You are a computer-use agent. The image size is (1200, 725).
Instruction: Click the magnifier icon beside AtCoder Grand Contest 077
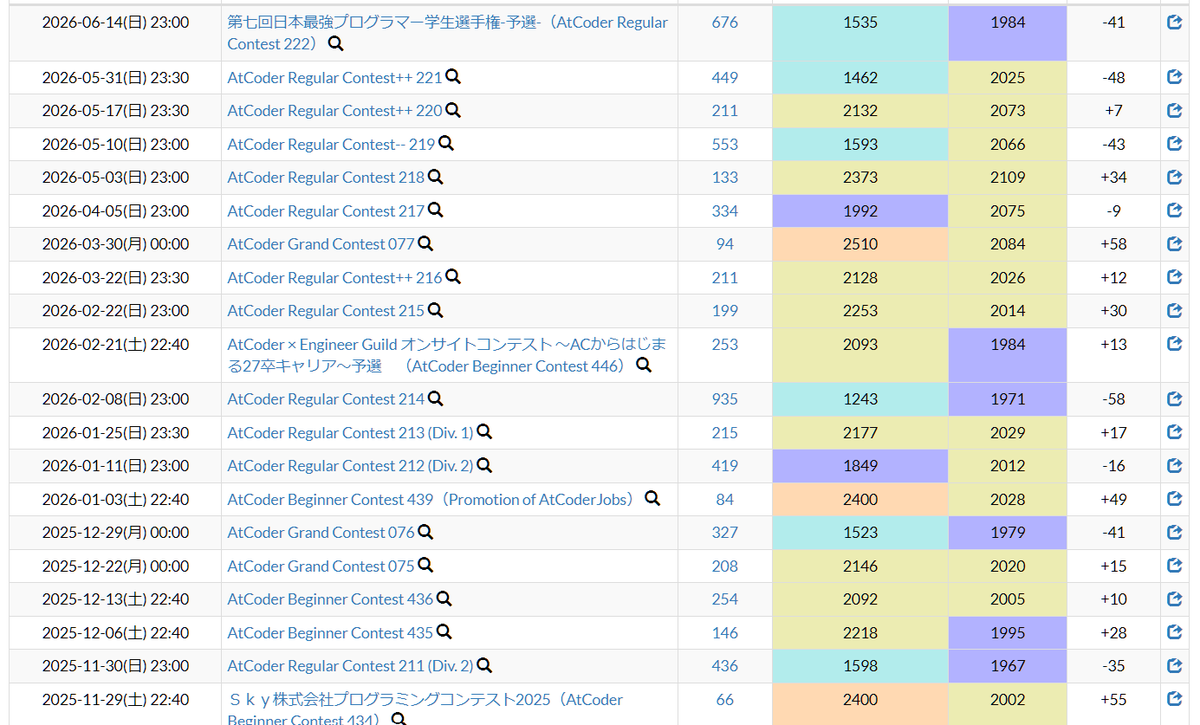click(x=425, y=244)
